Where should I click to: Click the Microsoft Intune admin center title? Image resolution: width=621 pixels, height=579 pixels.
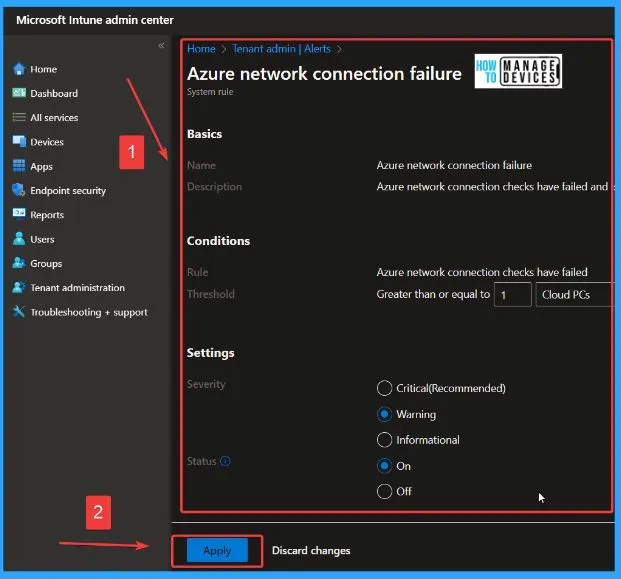95,20
